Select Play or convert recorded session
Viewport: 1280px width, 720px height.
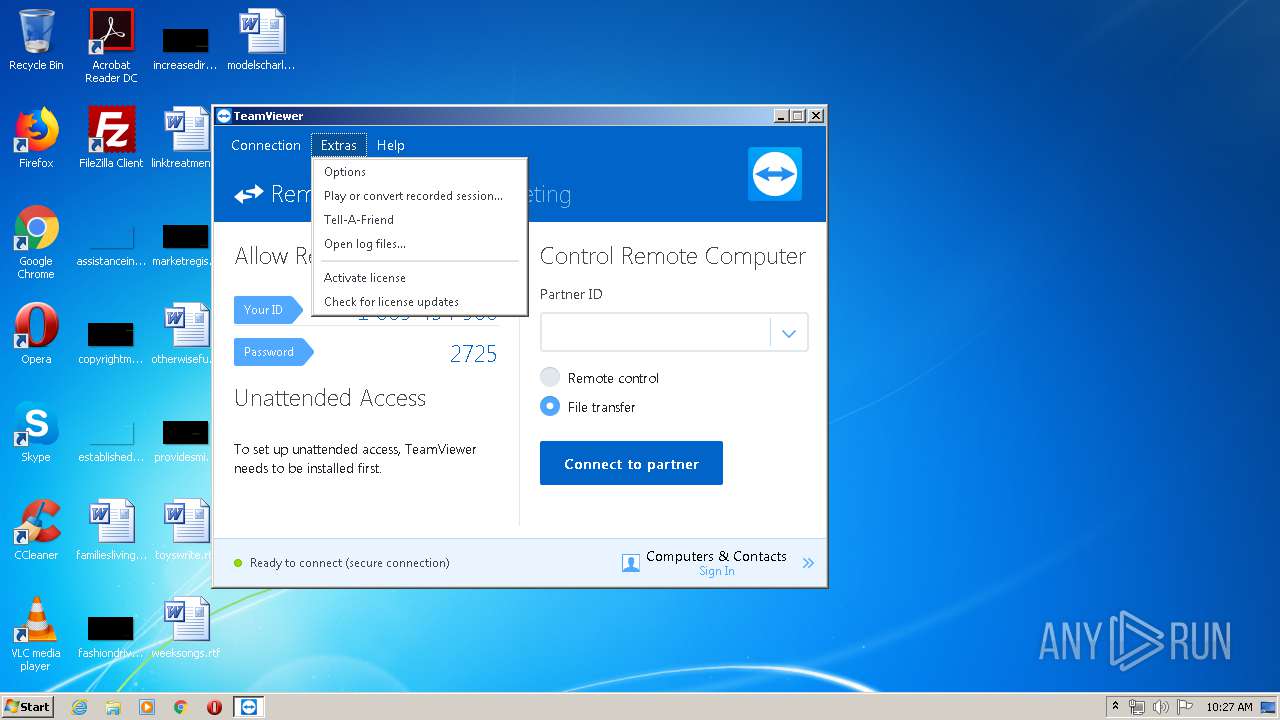coord(420,196)
